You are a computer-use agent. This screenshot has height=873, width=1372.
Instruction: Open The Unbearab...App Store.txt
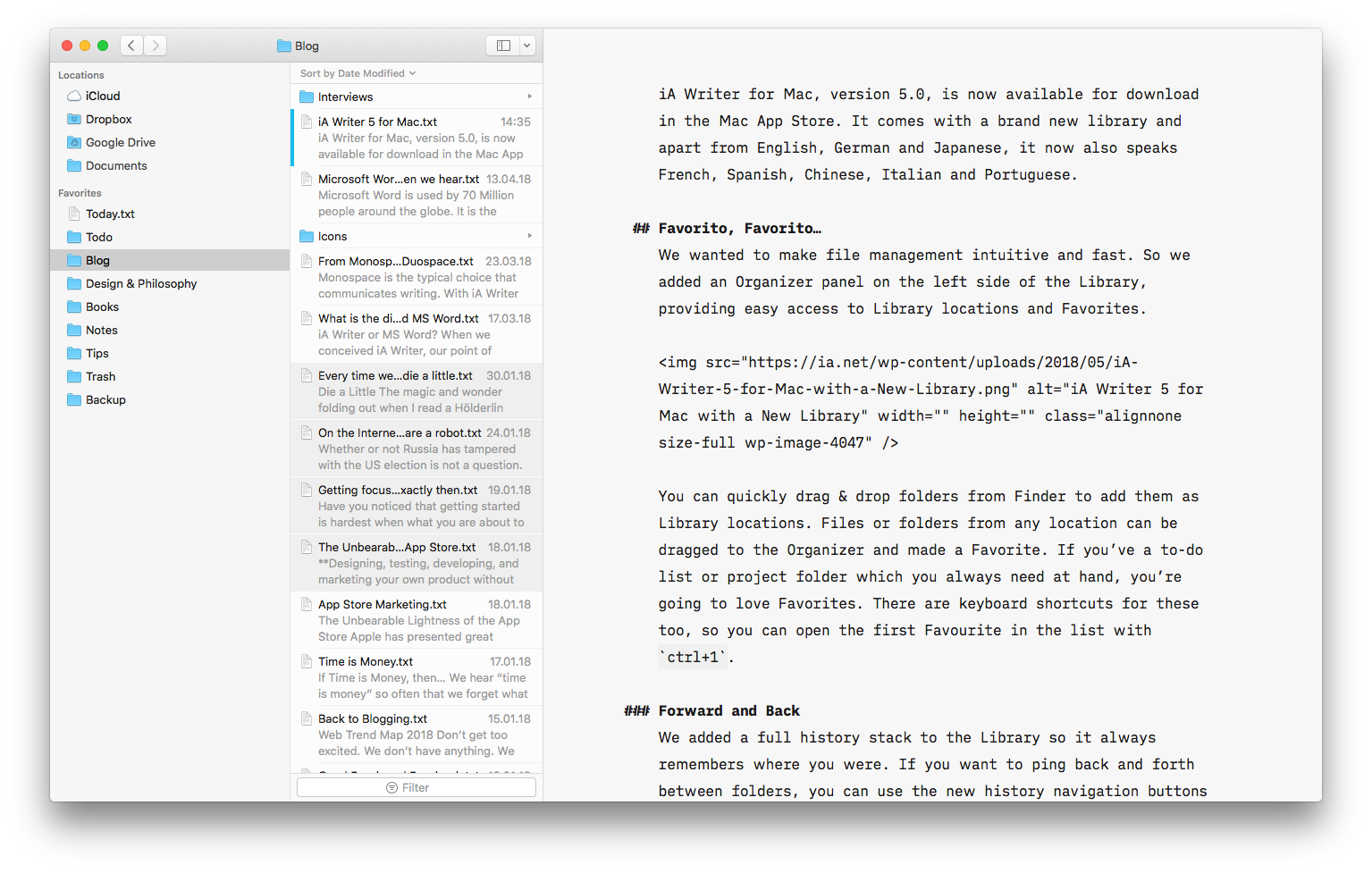click(417, 563)
